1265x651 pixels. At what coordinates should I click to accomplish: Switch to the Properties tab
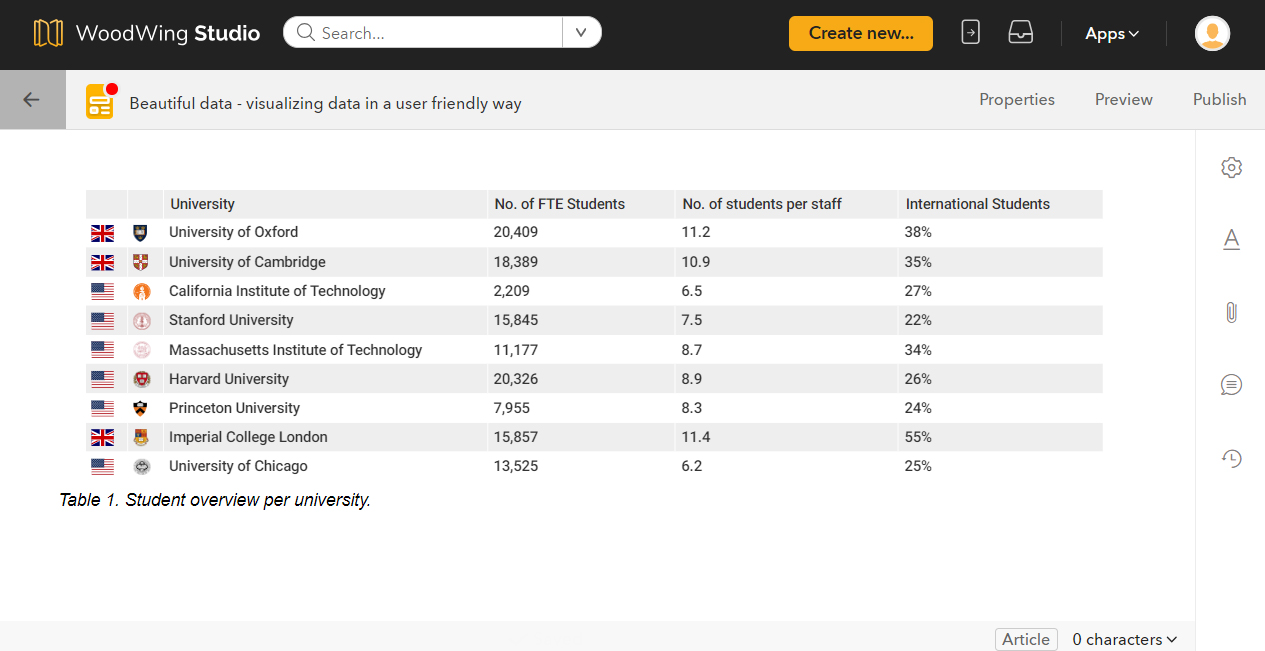pos(1016,99)
